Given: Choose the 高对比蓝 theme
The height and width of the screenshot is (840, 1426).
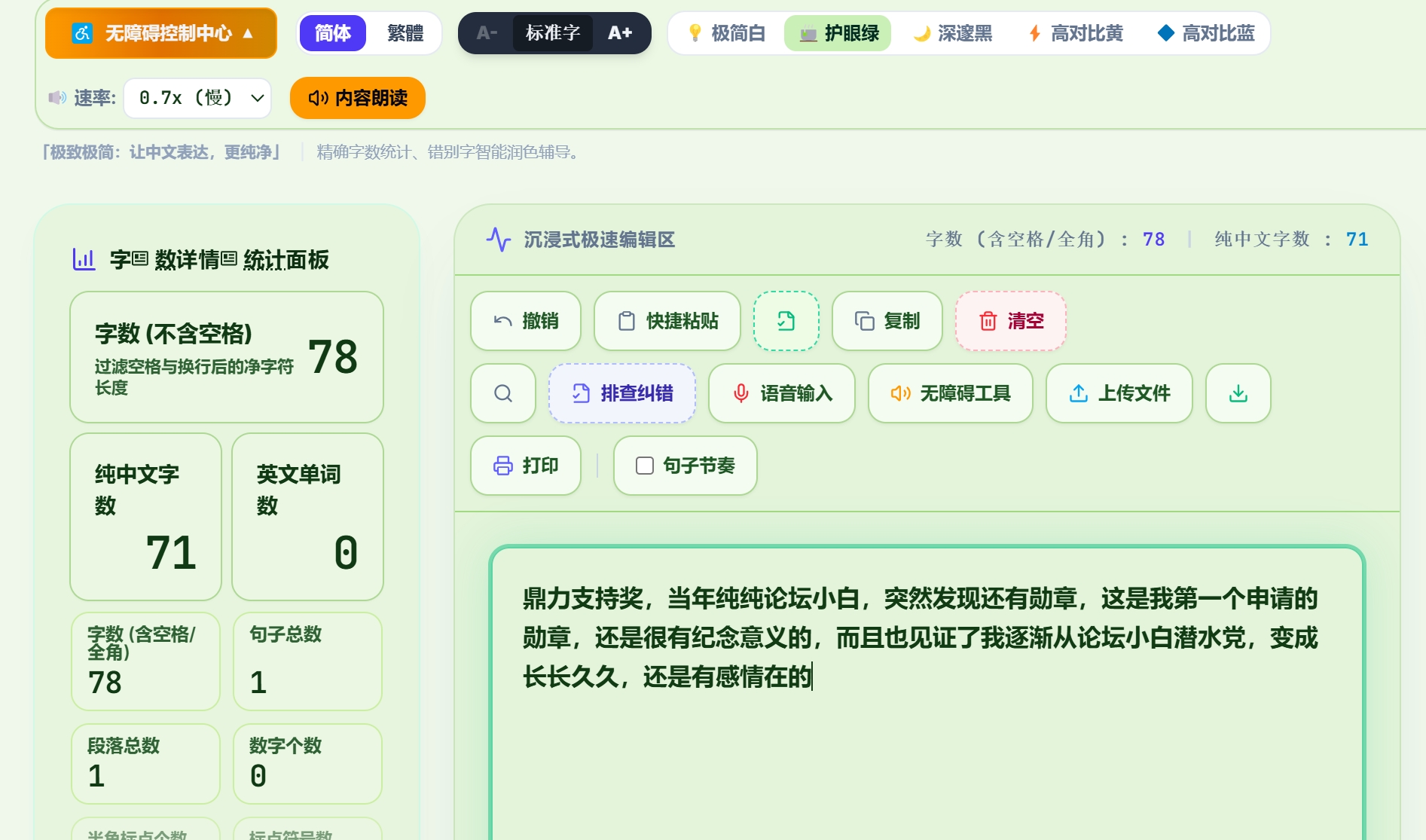Looking at the screenshot, I should [x=1206, y=33].
